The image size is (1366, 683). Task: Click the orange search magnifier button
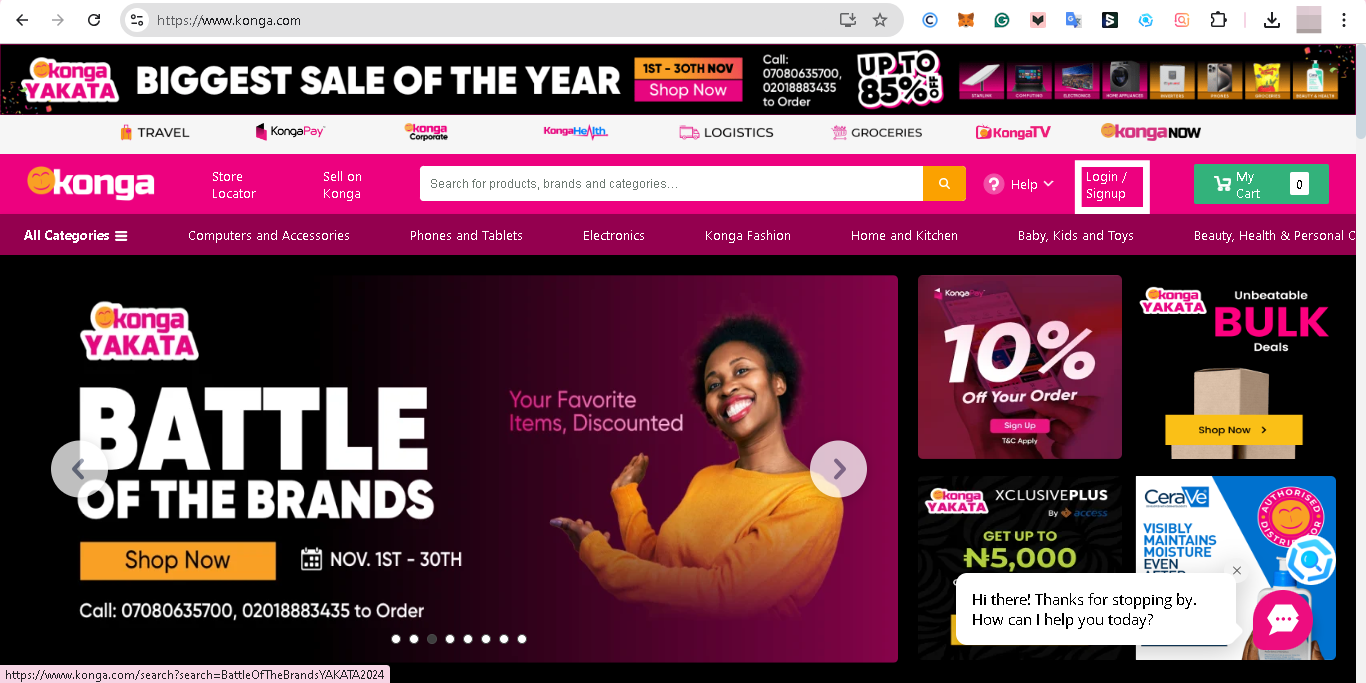944,184
